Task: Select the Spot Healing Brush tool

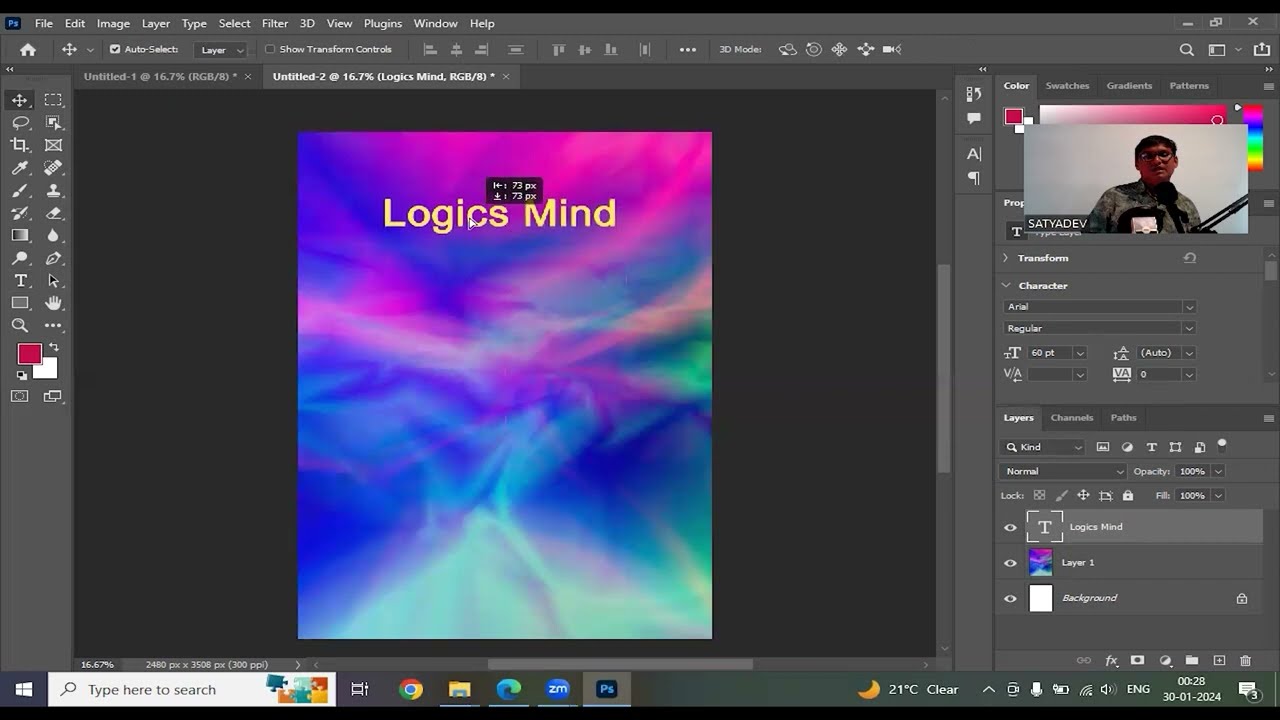Action: tap(53, 168)
